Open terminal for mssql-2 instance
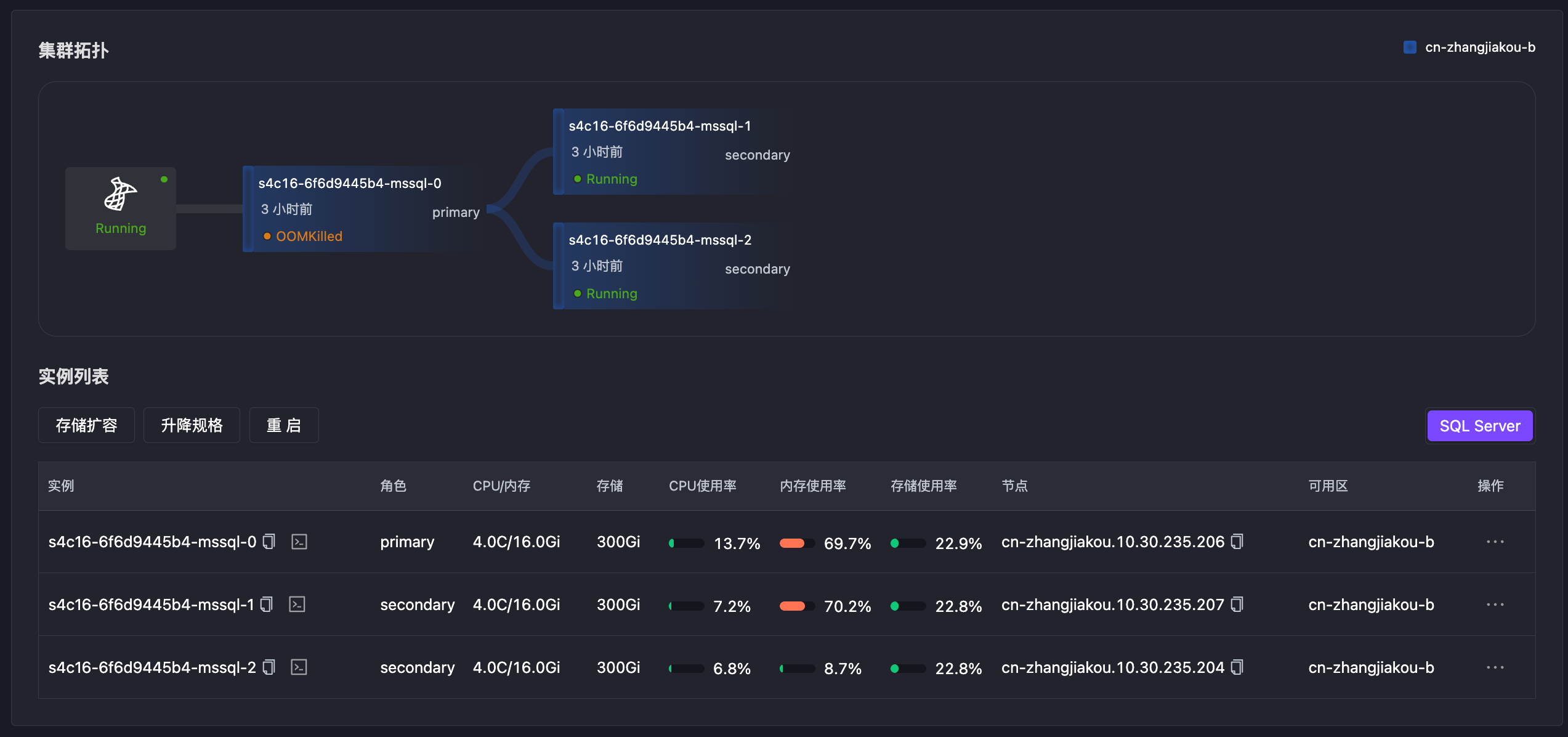 pos(299,667)
